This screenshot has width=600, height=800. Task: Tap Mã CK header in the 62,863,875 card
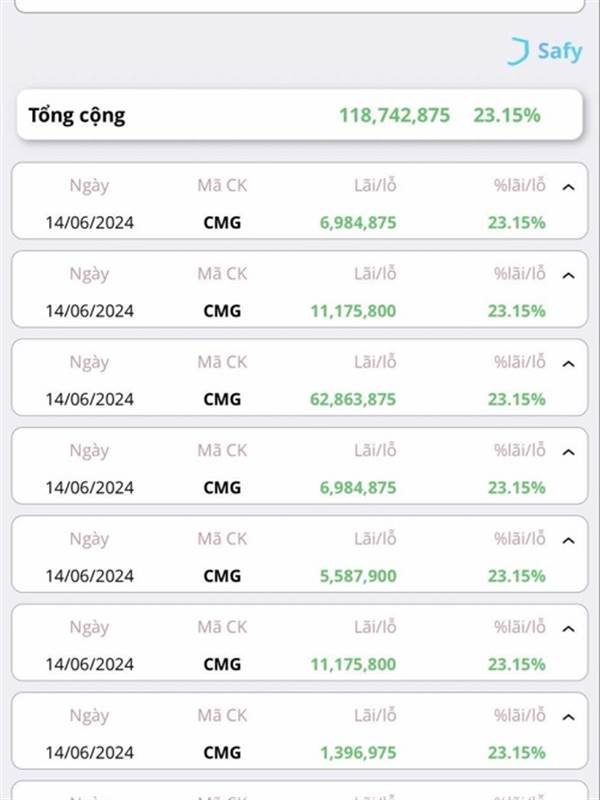[x=222, y=362]
